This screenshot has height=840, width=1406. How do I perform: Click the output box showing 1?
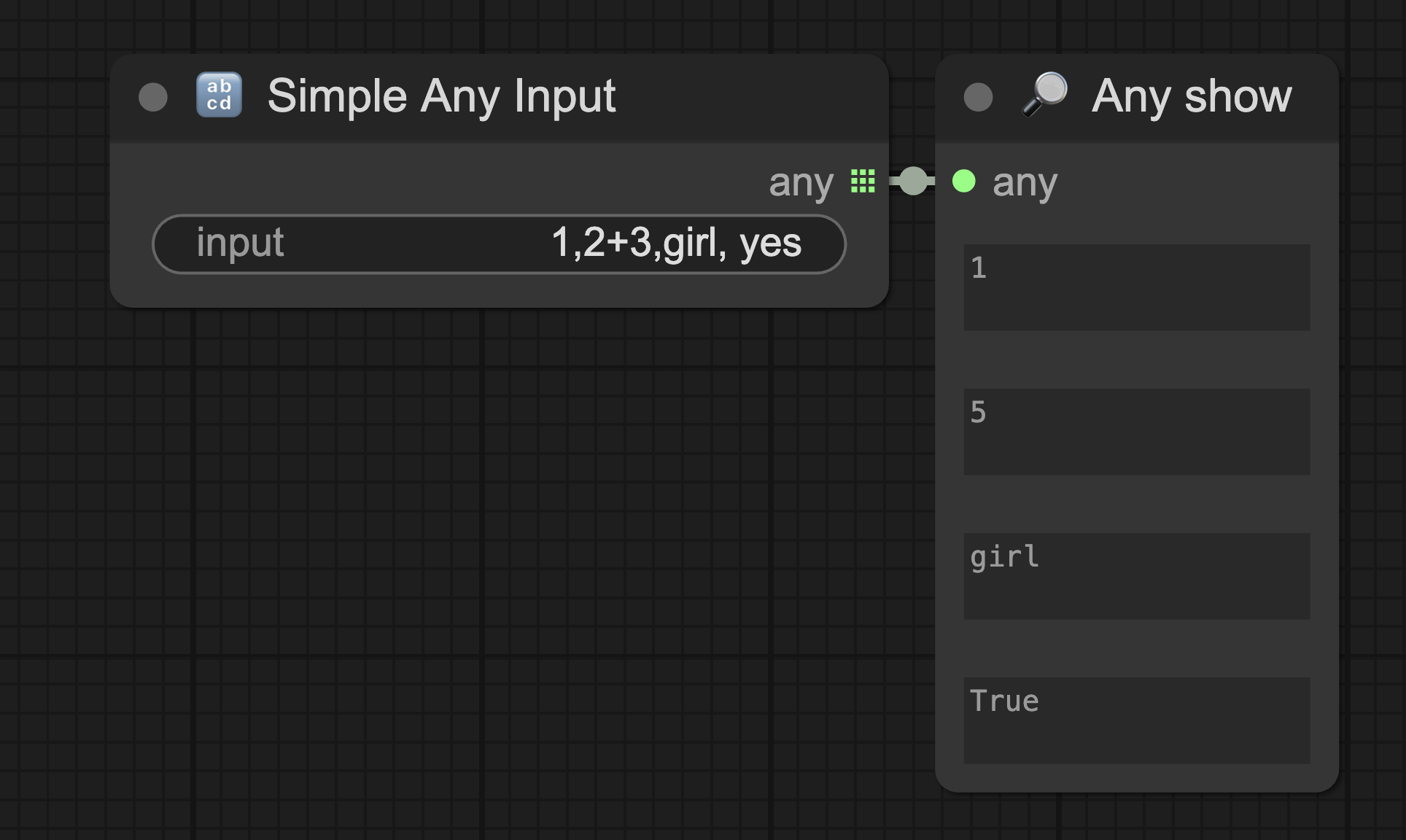[x=1137, y=287]
